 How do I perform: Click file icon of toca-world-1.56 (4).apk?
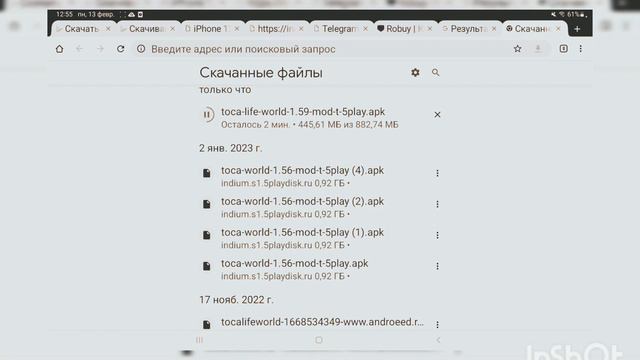(207, 173)
